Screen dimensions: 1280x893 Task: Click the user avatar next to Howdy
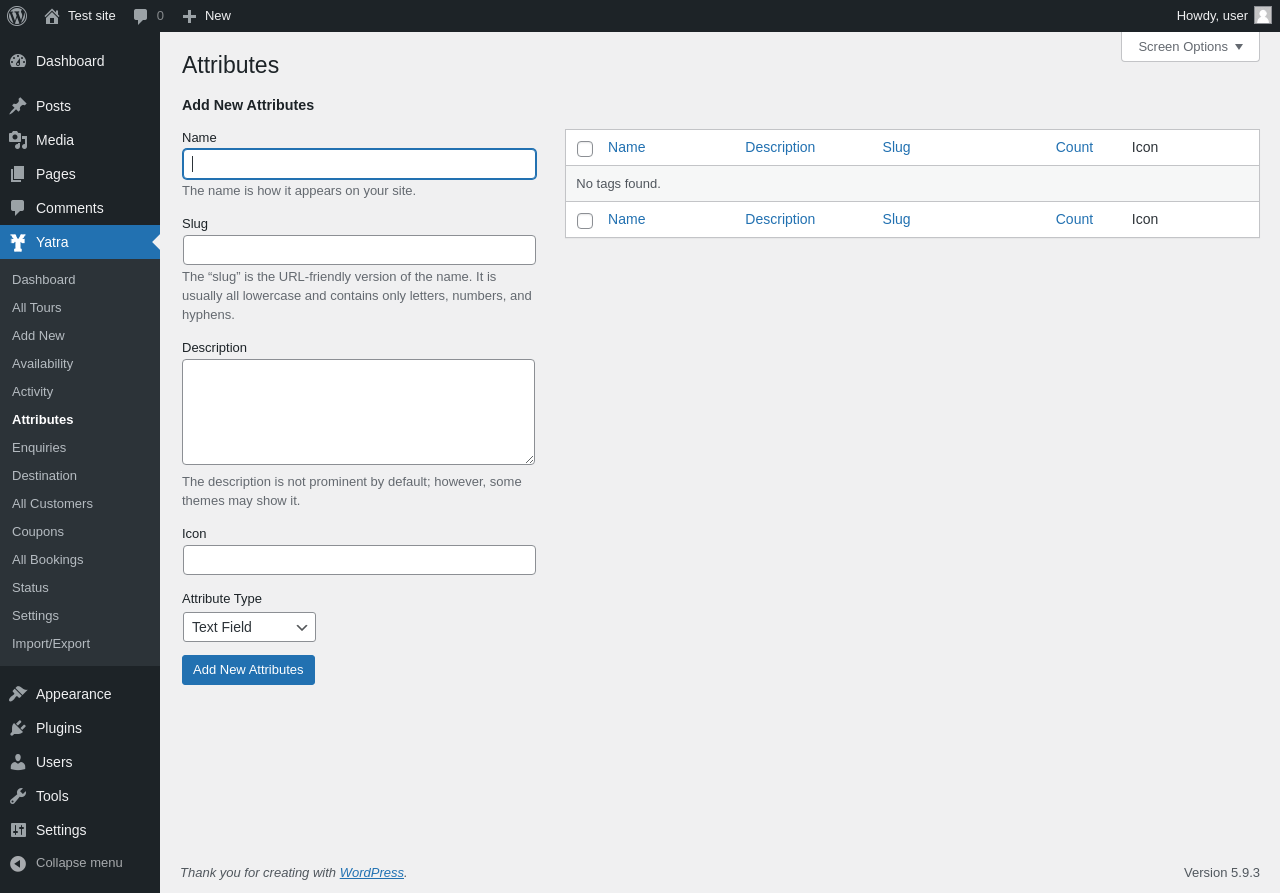pyautogui.click(x=1263, y=15)
